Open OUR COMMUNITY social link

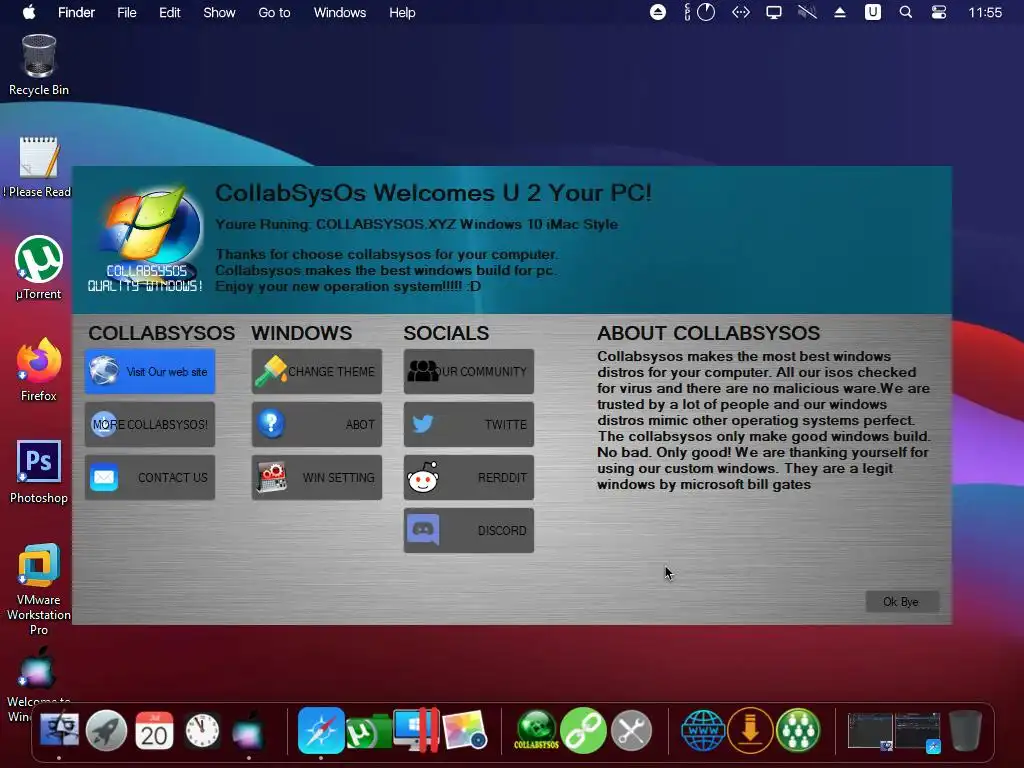click(469, 372)
